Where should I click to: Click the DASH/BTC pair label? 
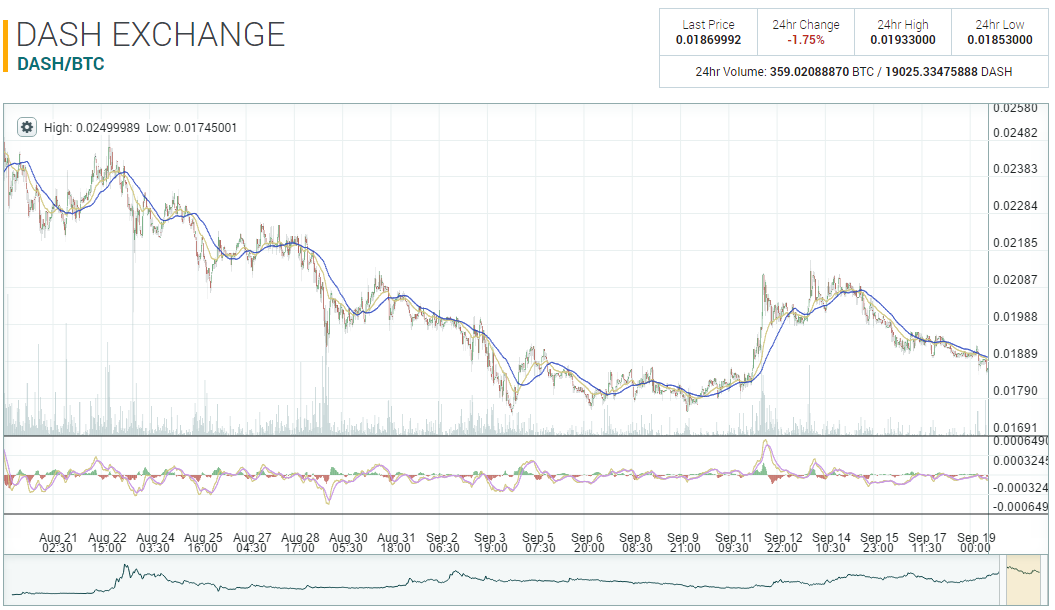pyautogui.click(x=61, y=64)
